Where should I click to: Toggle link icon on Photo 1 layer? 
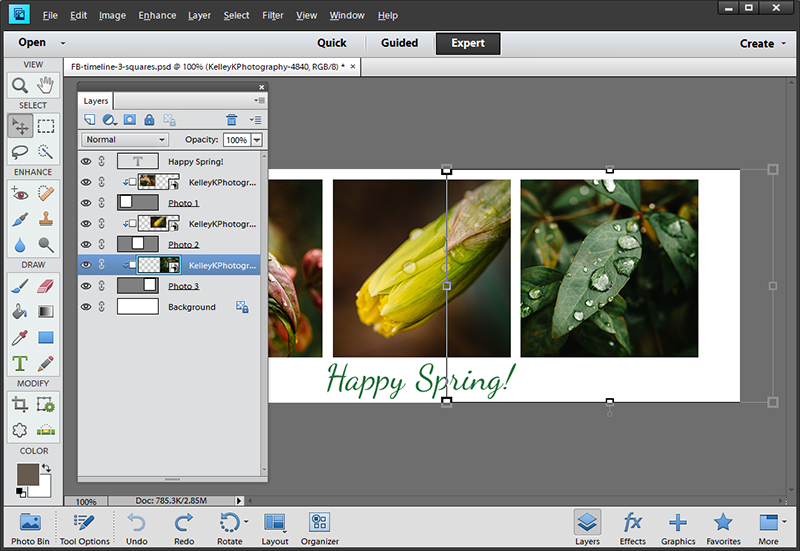tap(102, 203)
